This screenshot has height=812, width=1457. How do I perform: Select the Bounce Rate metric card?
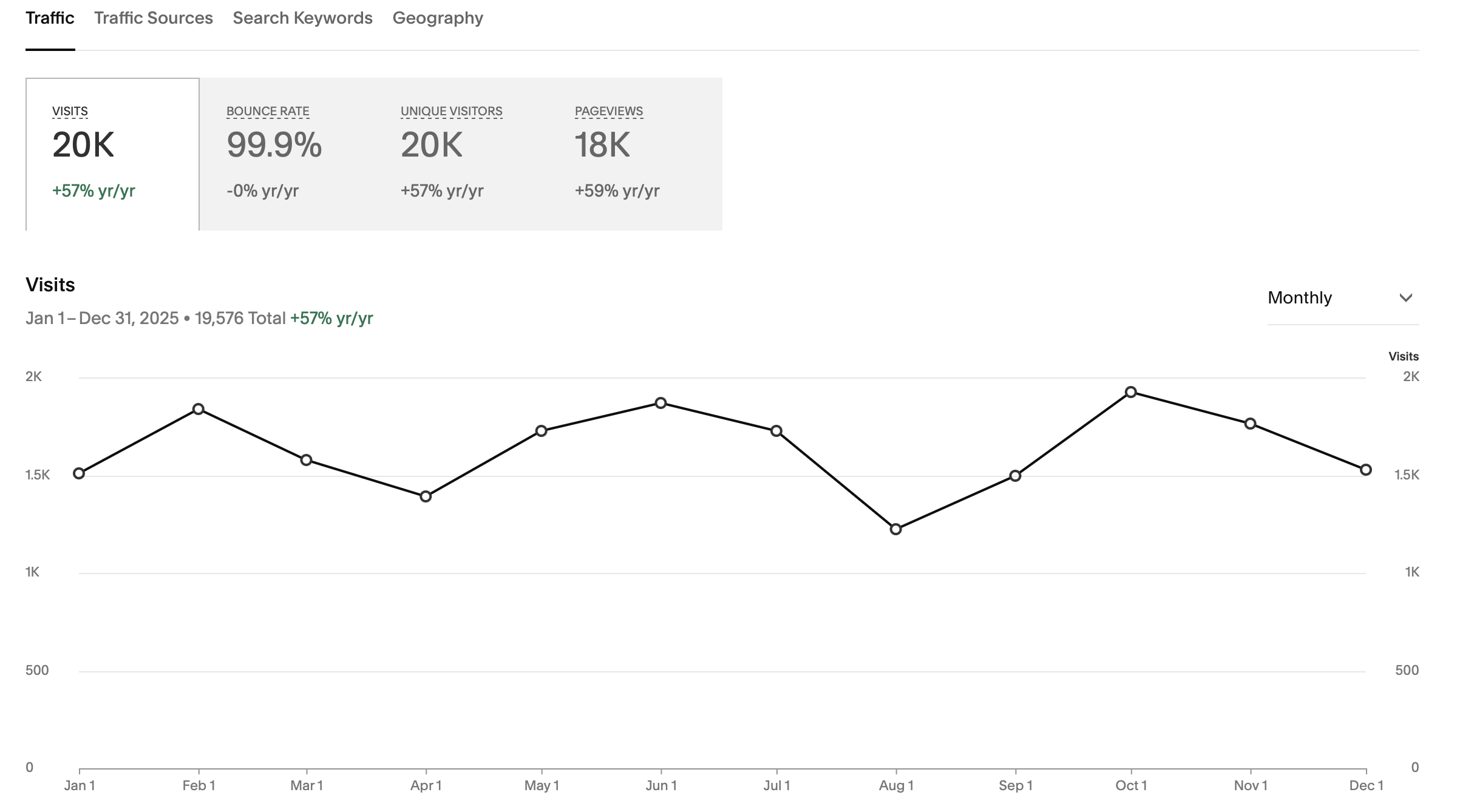point(287,154)
